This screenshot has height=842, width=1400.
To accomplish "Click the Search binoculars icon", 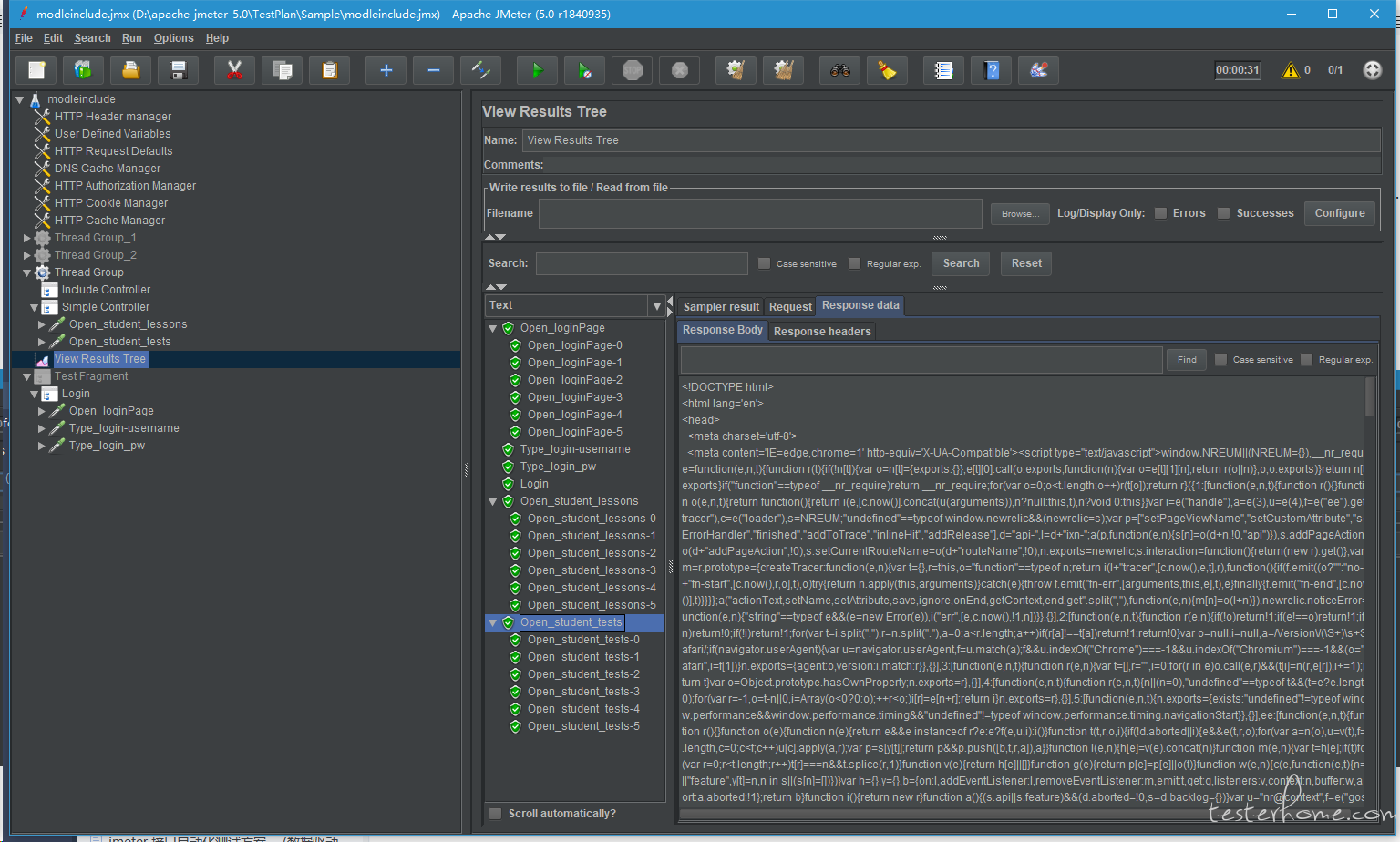I will (839, 70).
